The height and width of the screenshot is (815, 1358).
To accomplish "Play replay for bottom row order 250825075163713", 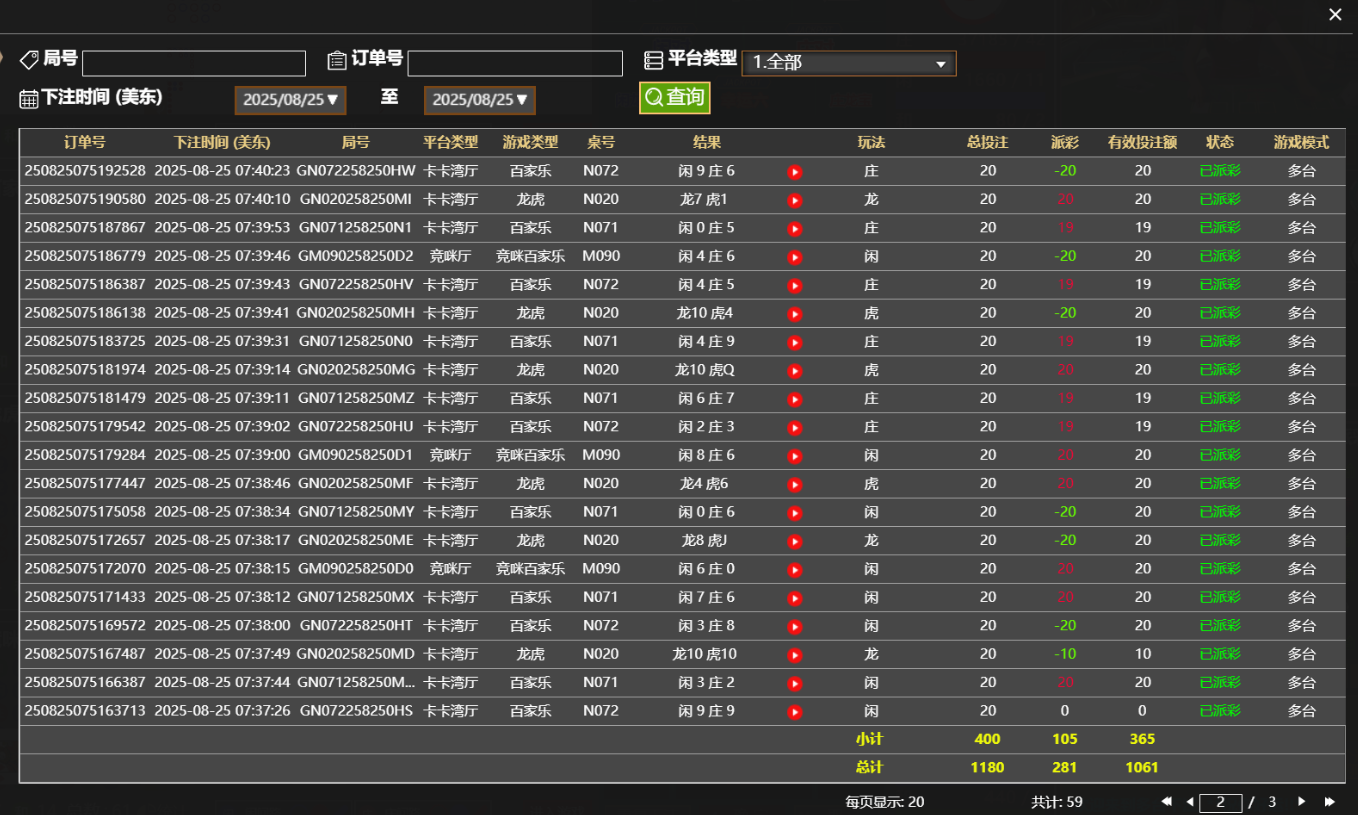I will (794, 711).
